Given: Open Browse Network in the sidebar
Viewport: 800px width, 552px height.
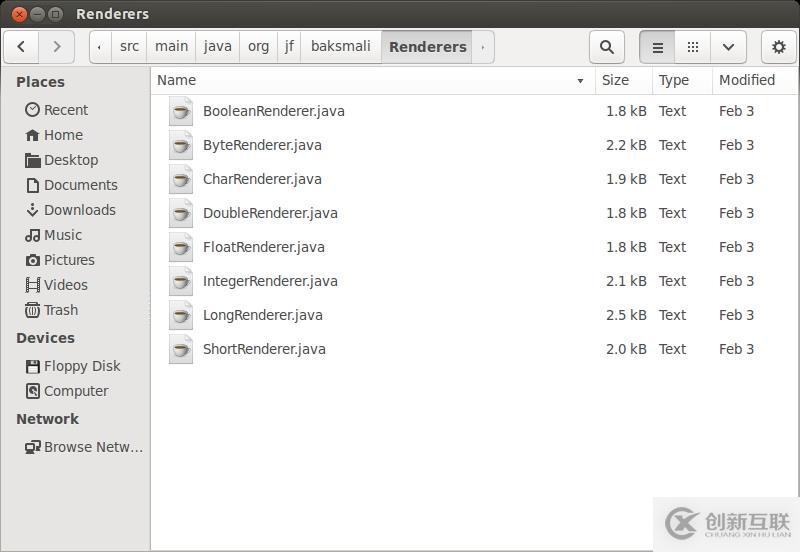Looking at the screenshot, I should 92,447.
